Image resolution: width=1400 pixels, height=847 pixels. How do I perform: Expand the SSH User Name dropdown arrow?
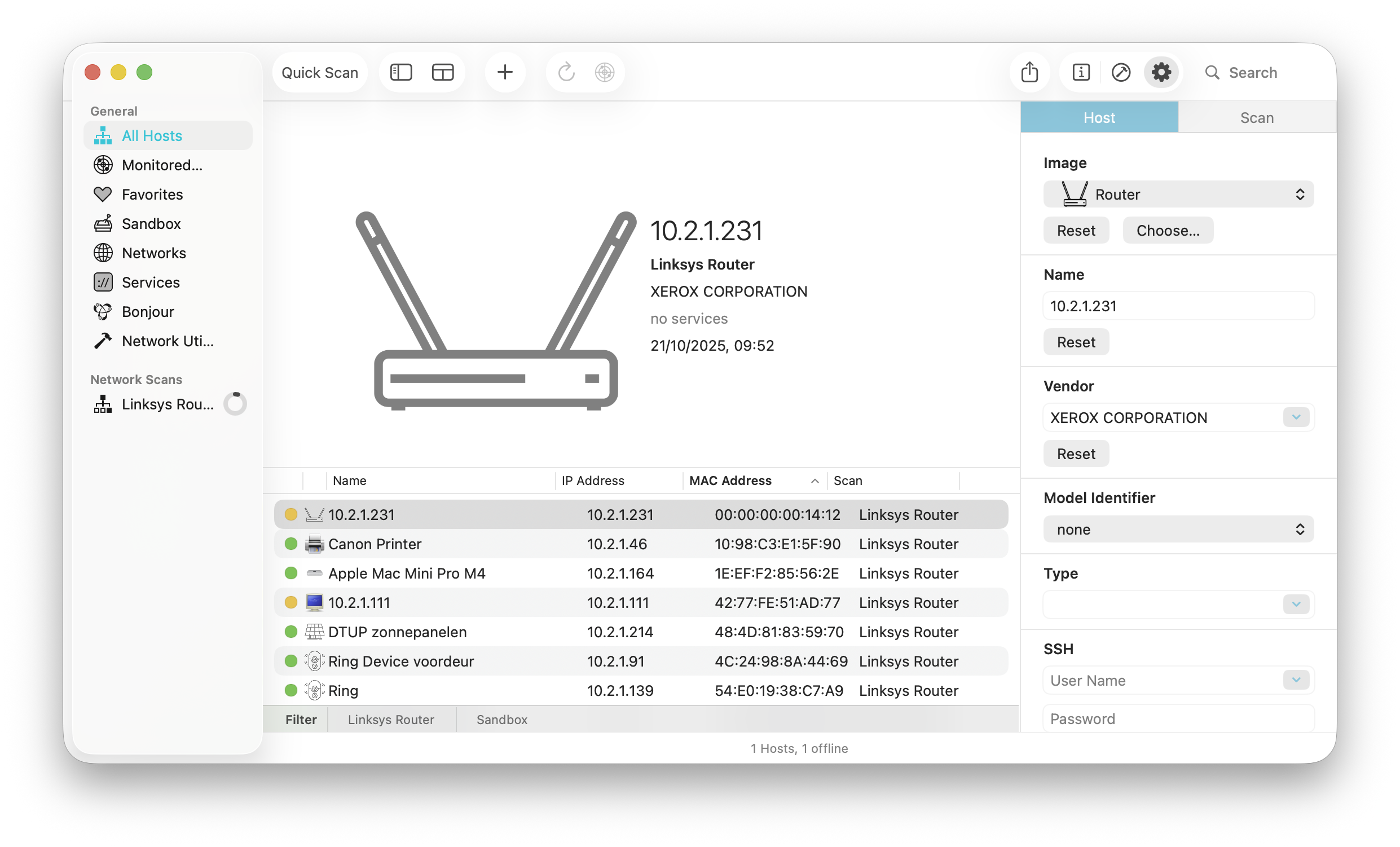(1296, 680)
